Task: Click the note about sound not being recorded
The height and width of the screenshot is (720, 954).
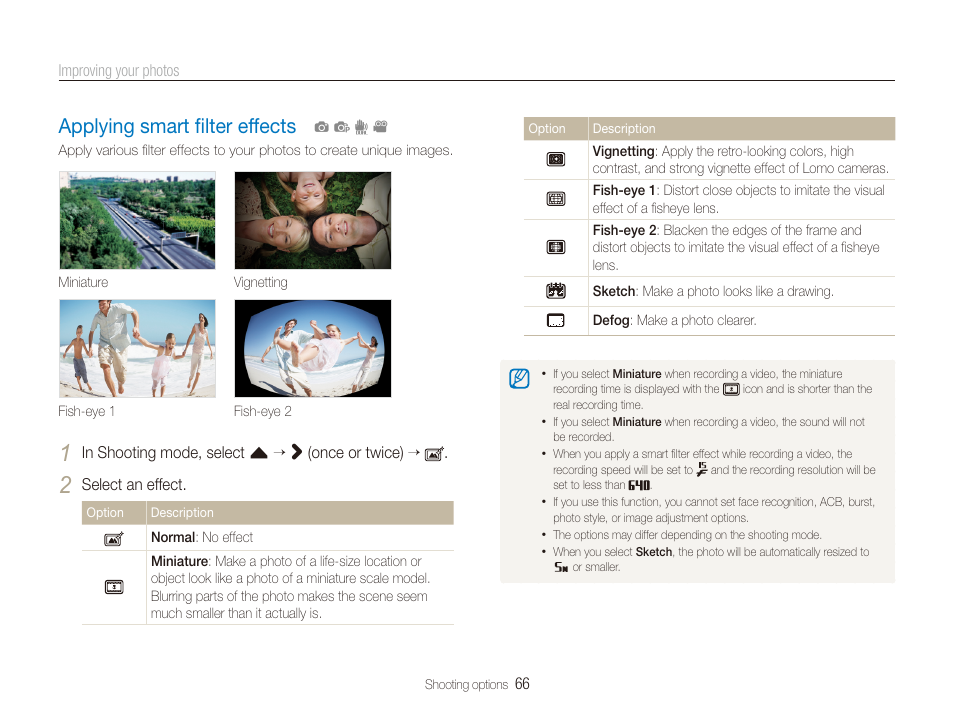Action: coord(709,429)
